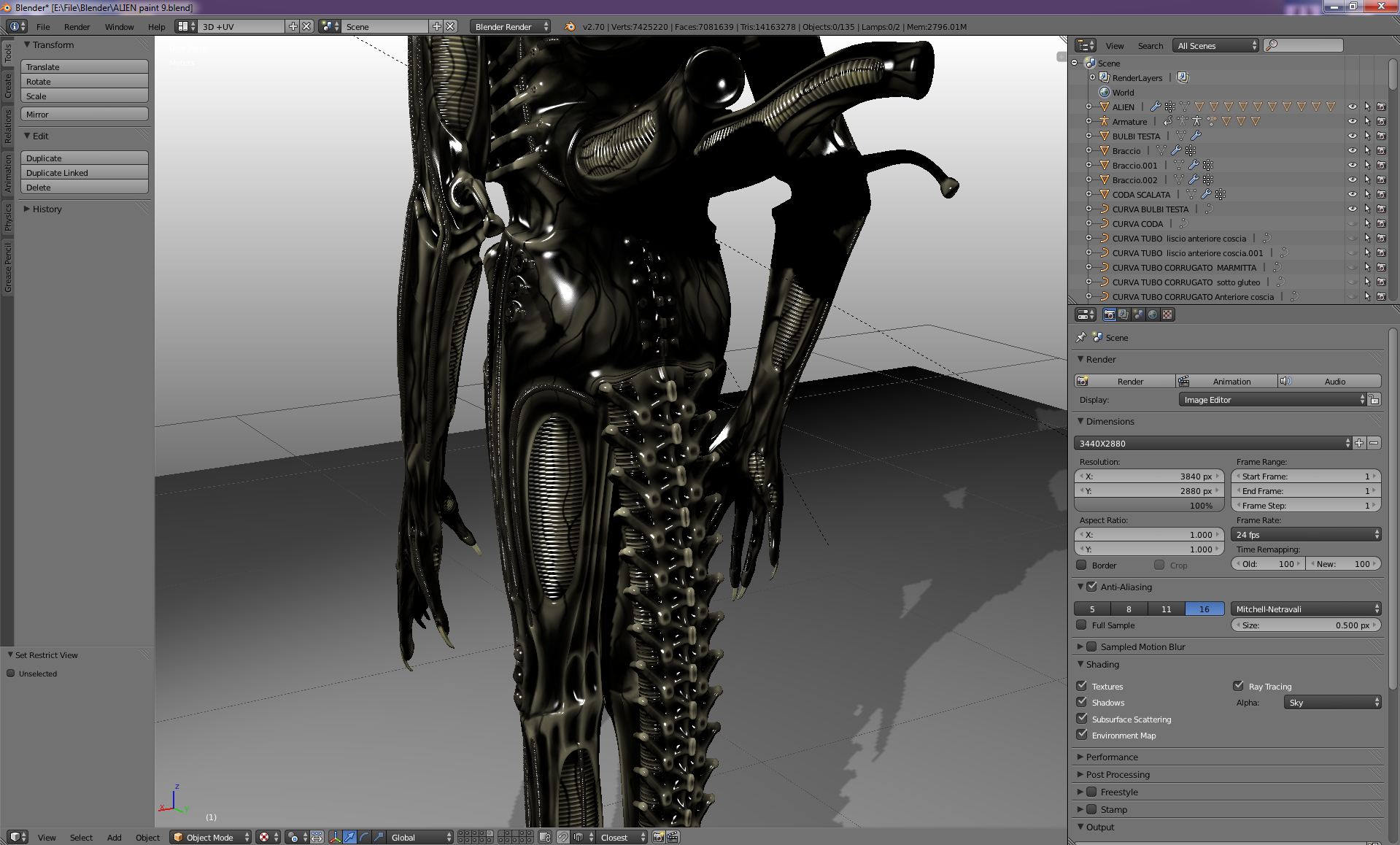Screen dimensions: 1400x845
Task: Open the Help menu
Action: [156, 26]
